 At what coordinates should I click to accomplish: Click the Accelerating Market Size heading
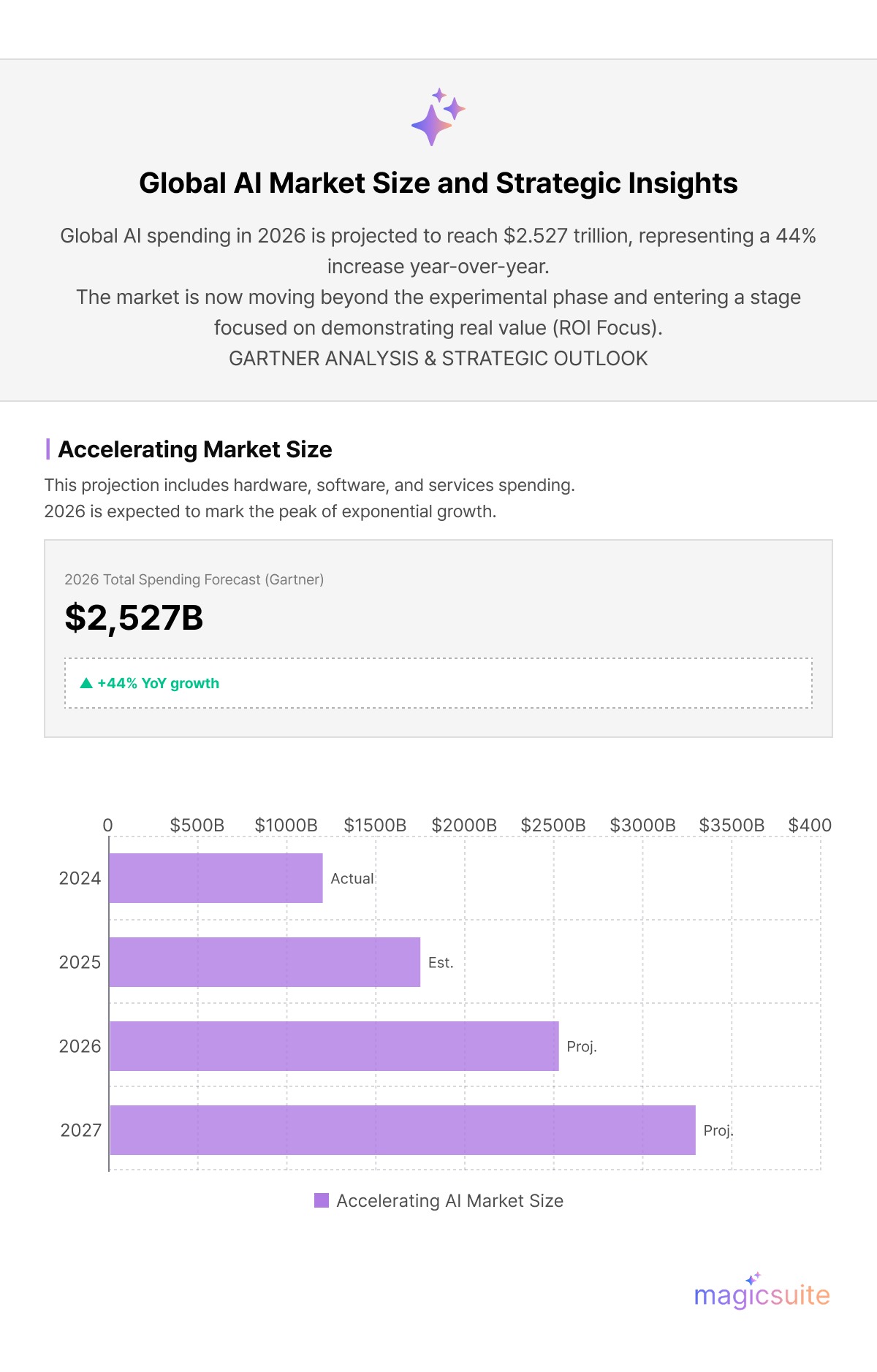point(195,449)
